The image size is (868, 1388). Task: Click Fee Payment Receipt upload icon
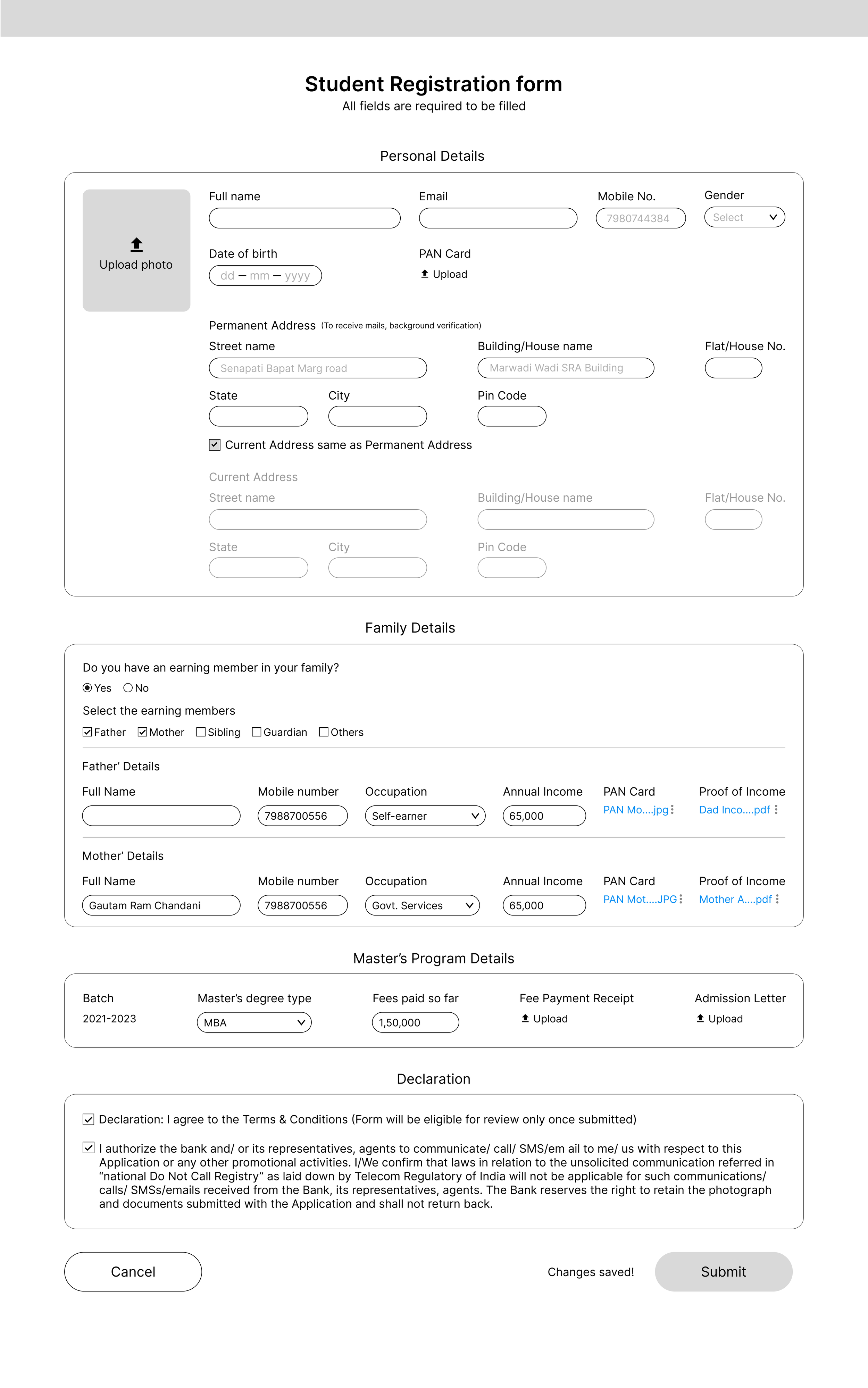pyautogui.click(x=525, y=1018)
